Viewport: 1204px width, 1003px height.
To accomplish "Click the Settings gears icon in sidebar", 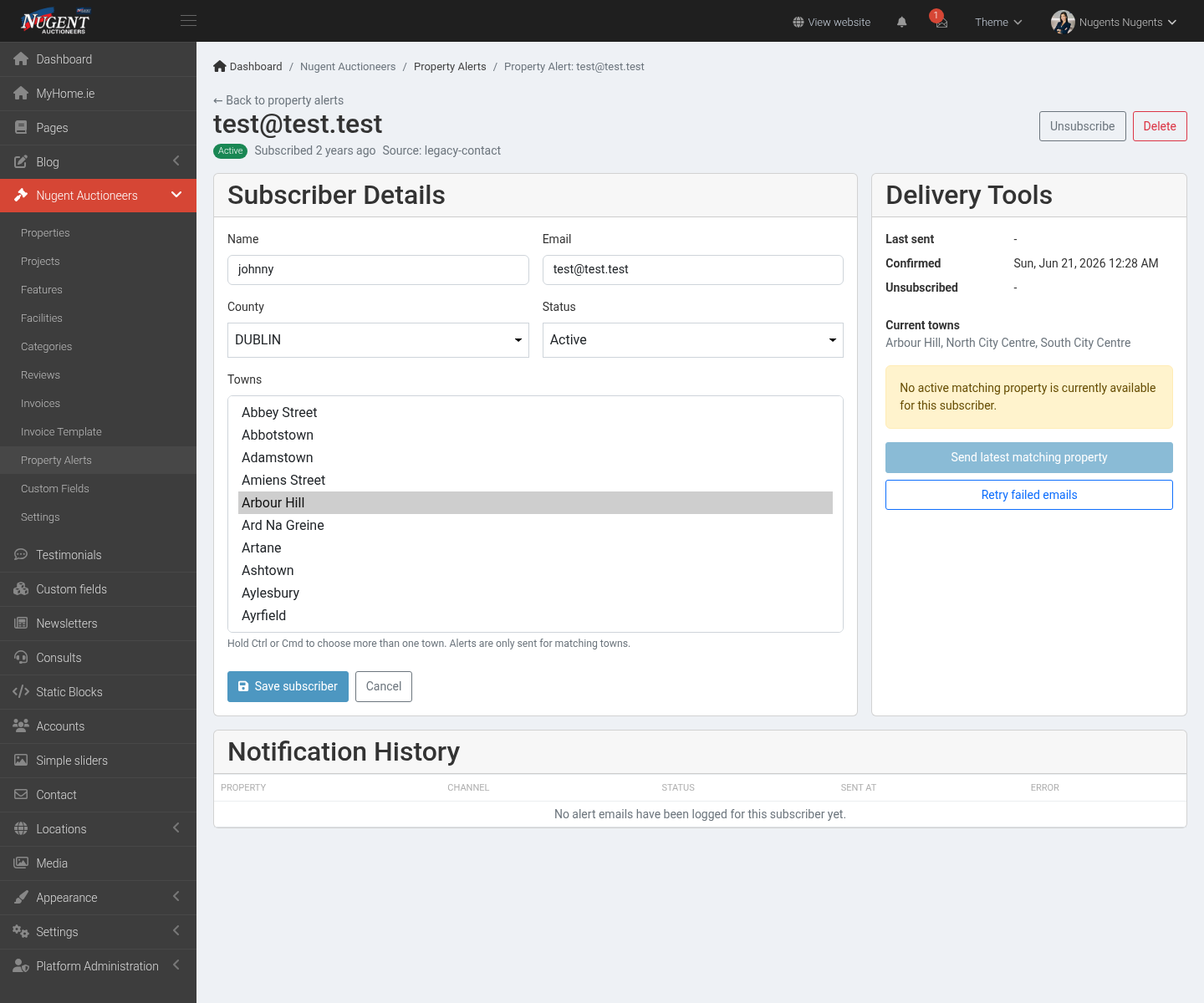I will 21,932.
